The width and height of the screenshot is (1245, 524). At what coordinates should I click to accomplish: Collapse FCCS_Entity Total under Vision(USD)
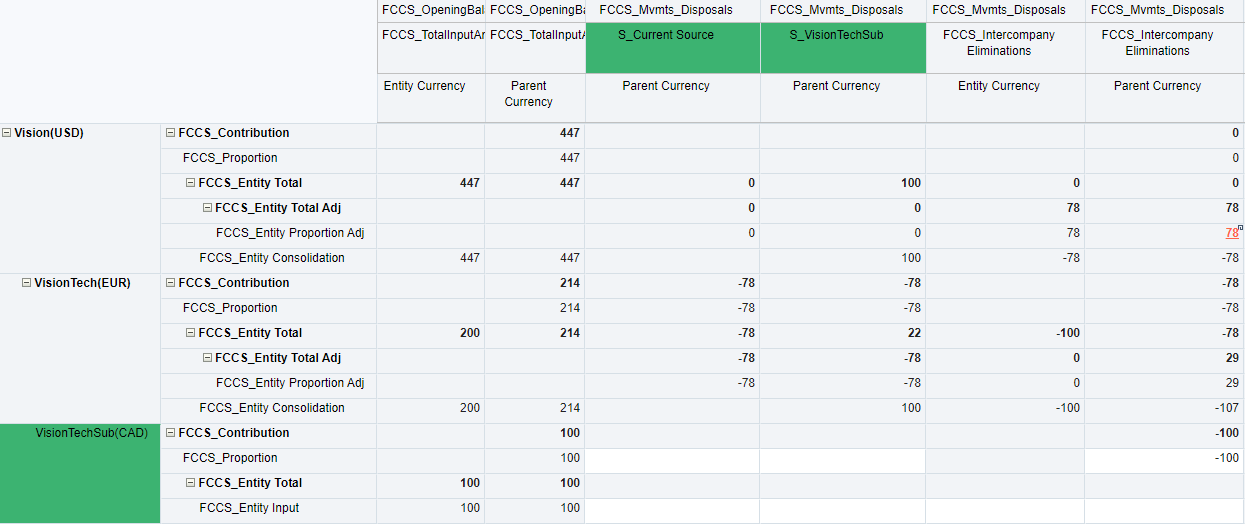[191, 183]
